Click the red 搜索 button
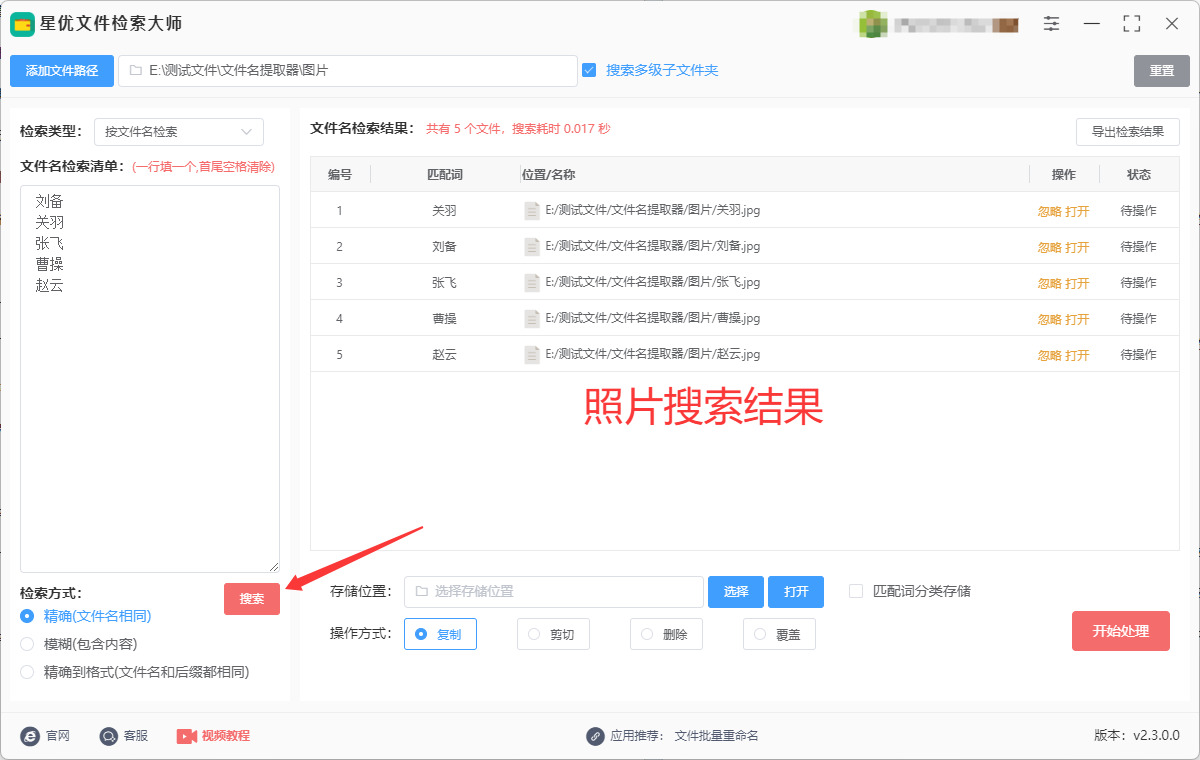The image size is (1200, 760). coord(252,599)
